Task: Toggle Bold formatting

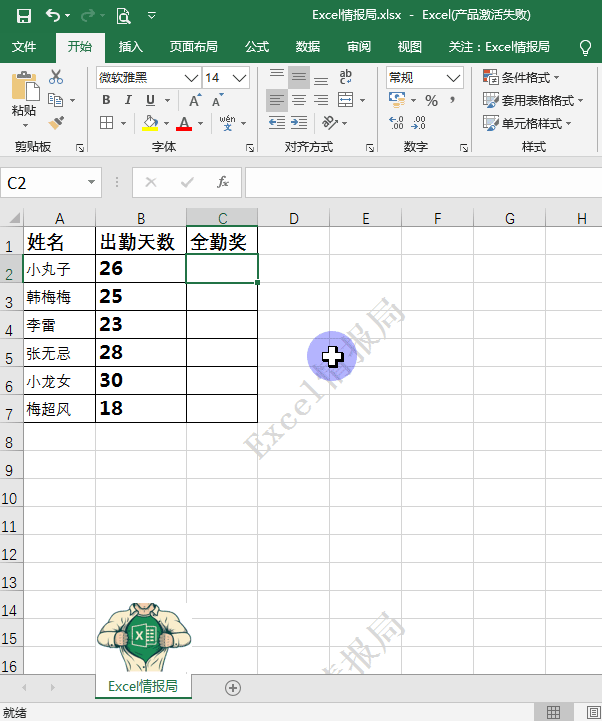Action: [x=107, y=100]
